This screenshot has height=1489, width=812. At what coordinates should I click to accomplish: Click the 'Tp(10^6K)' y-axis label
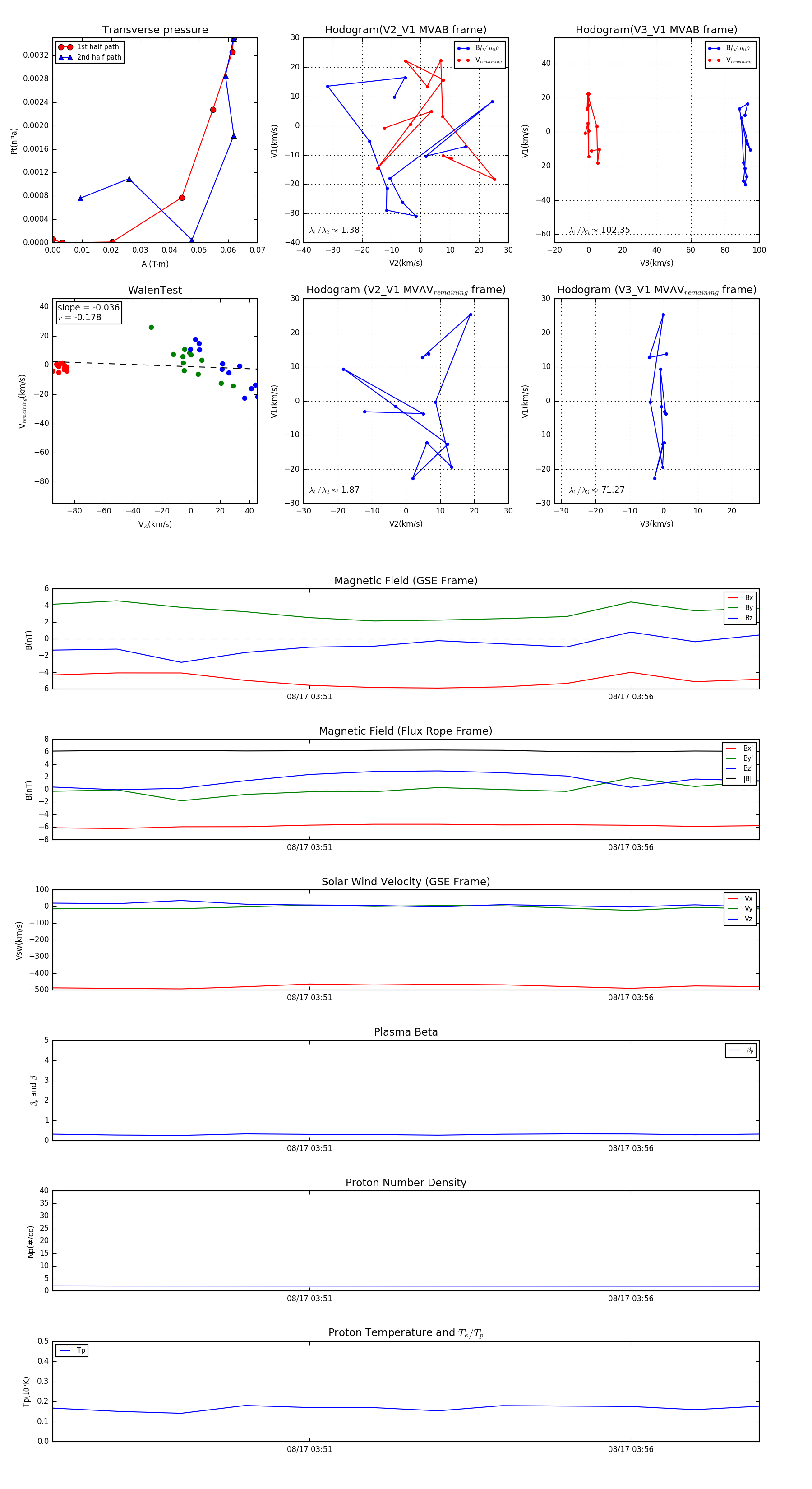click(26, 1392)
